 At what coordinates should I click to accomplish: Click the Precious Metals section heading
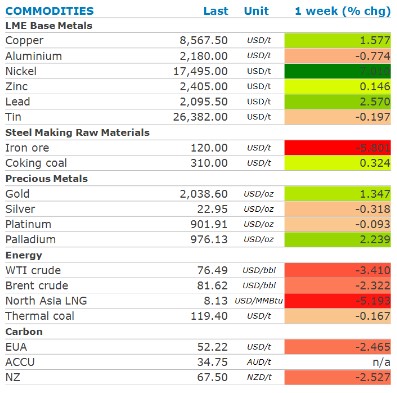[x=46, y=179]
